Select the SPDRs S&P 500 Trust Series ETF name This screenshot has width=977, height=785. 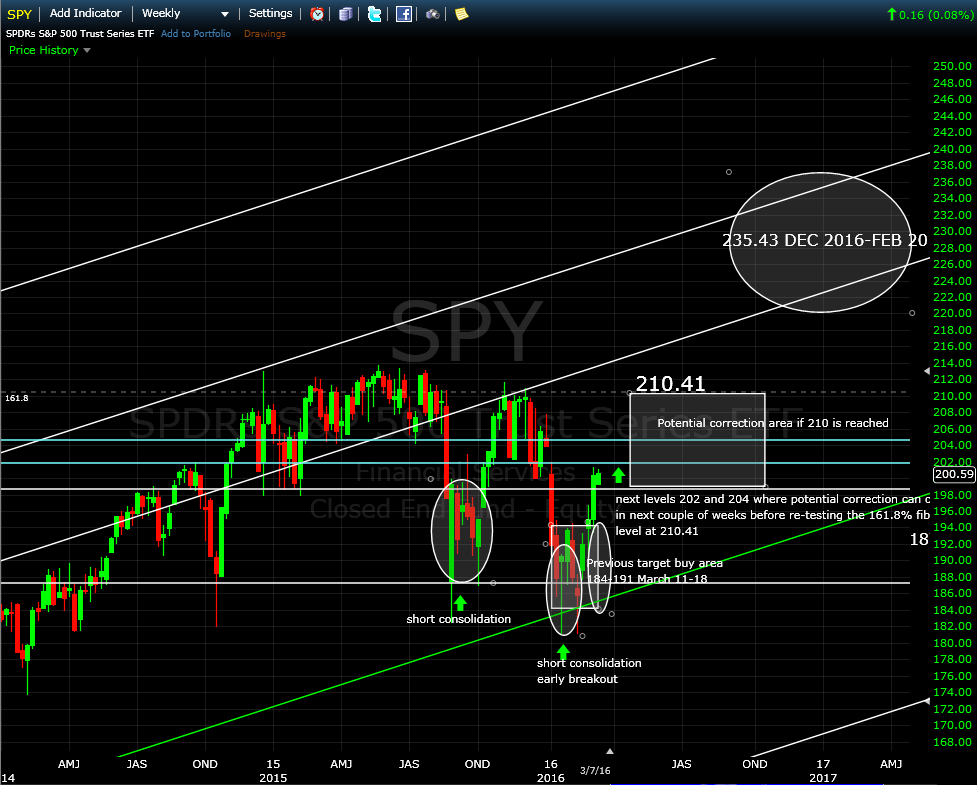[x=80, y=34]
